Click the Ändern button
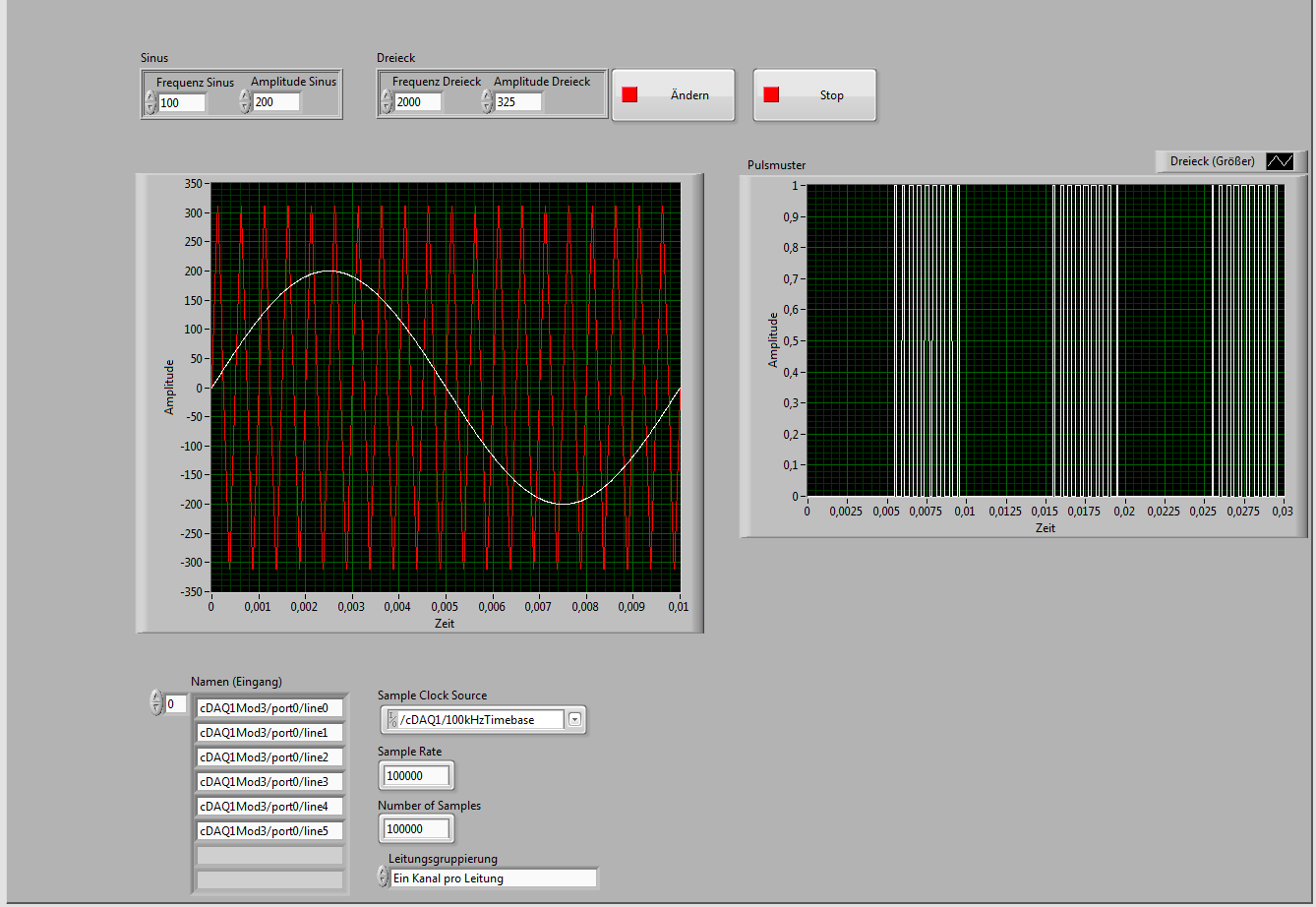Viewport: 1316px width, 907px height. [x=673, y=95]
